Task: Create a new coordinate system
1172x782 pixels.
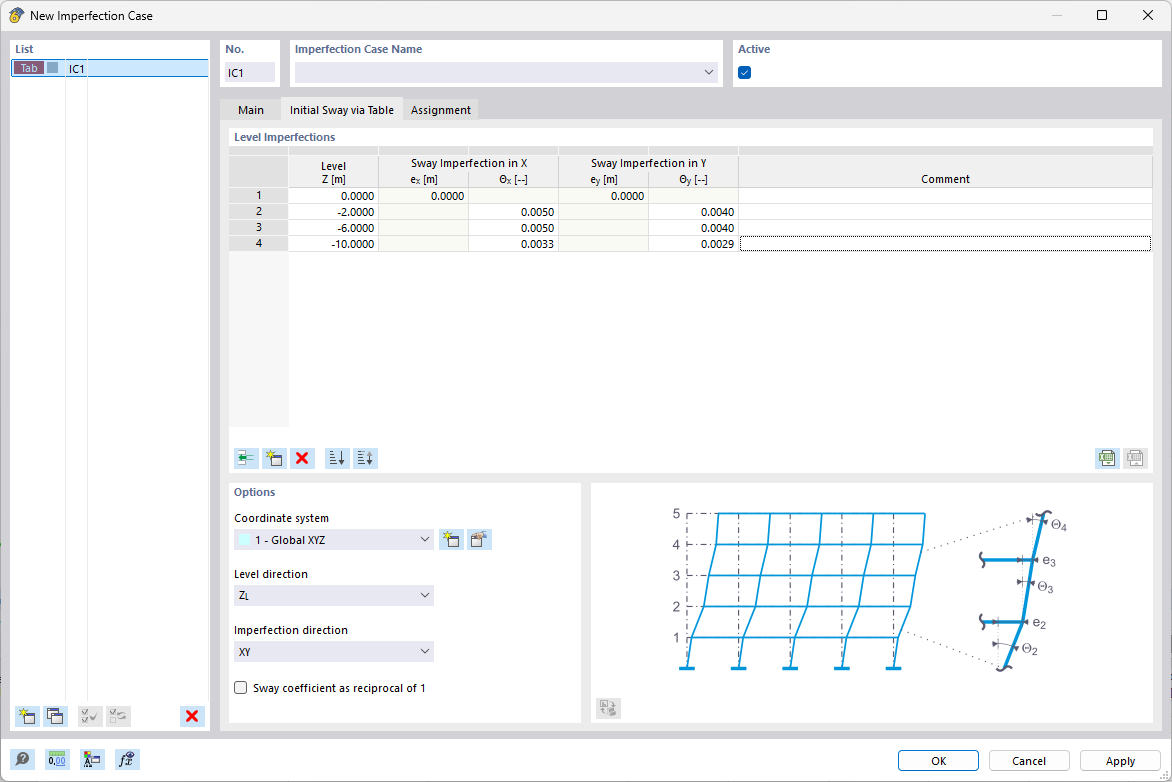Action: pyautogui.click(x=451, y=540)
